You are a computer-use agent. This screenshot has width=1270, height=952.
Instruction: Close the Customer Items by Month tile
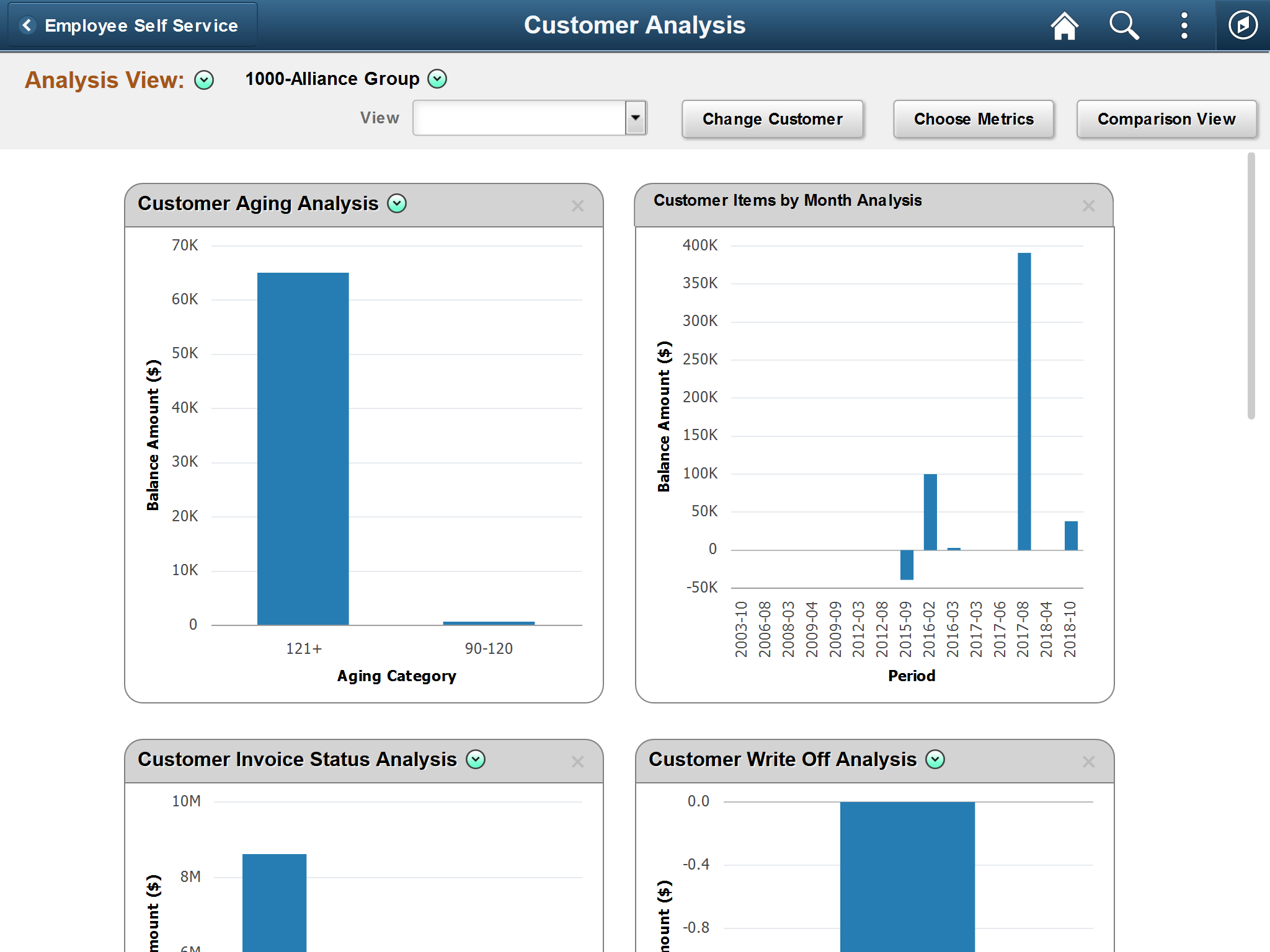[x=1088, y=206]
